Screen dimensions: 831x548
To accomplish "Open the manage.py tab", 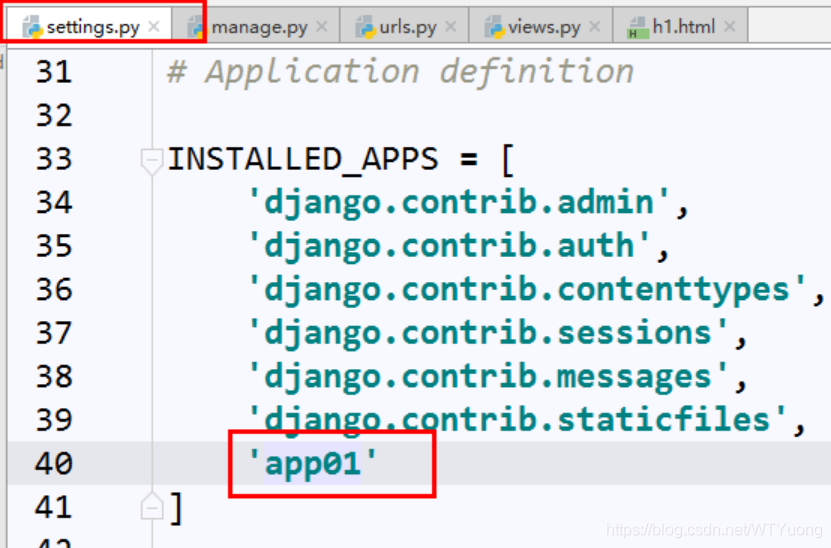I will pyautogui.click(x=257, y=26).
